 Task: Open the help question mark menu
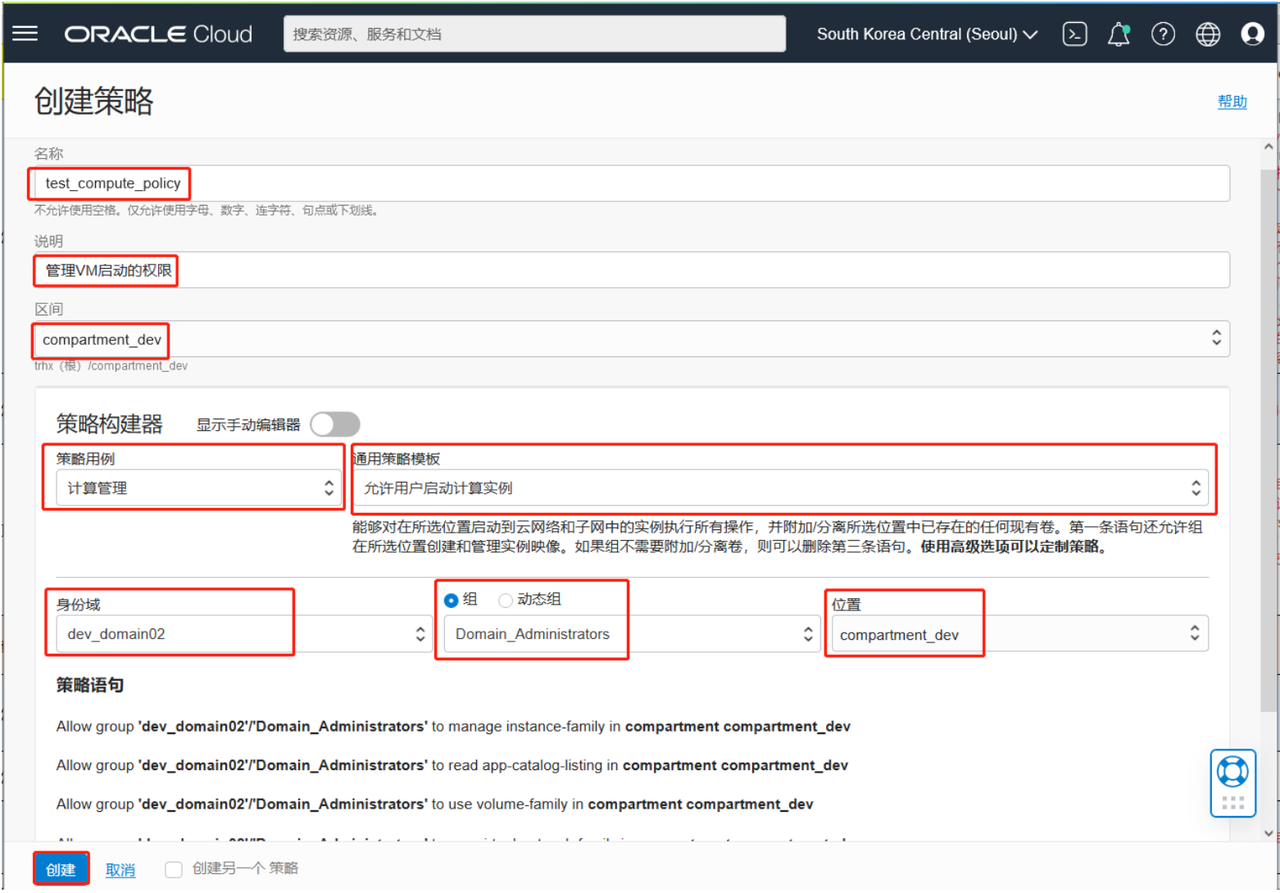tap(1163, 34)
